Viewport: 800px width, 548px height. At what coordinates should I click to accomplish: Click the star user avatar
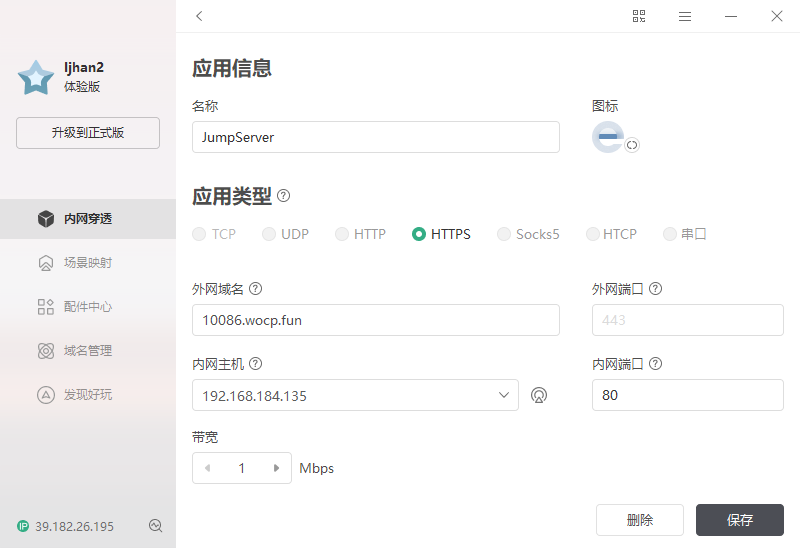tap(36, 78)
